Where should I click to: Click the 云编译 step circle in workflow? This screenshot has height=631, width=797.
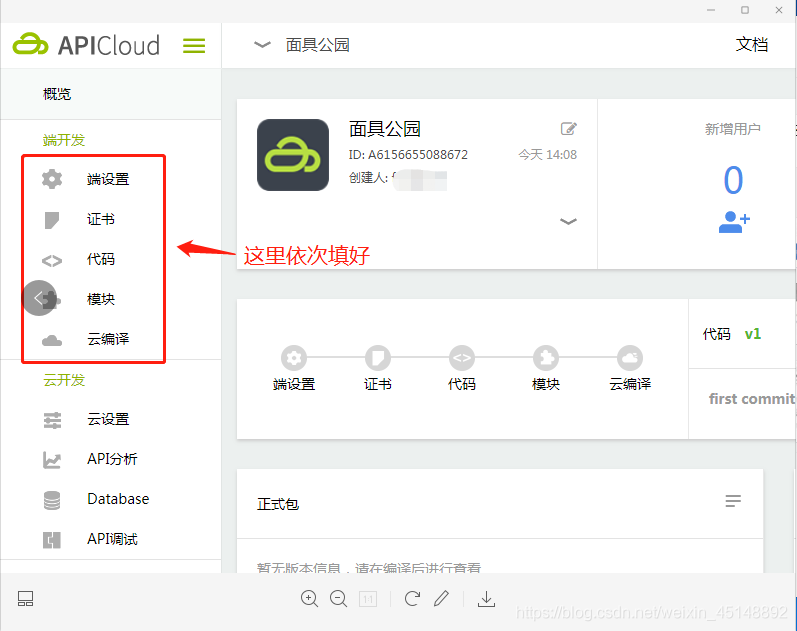coord(630,358)
